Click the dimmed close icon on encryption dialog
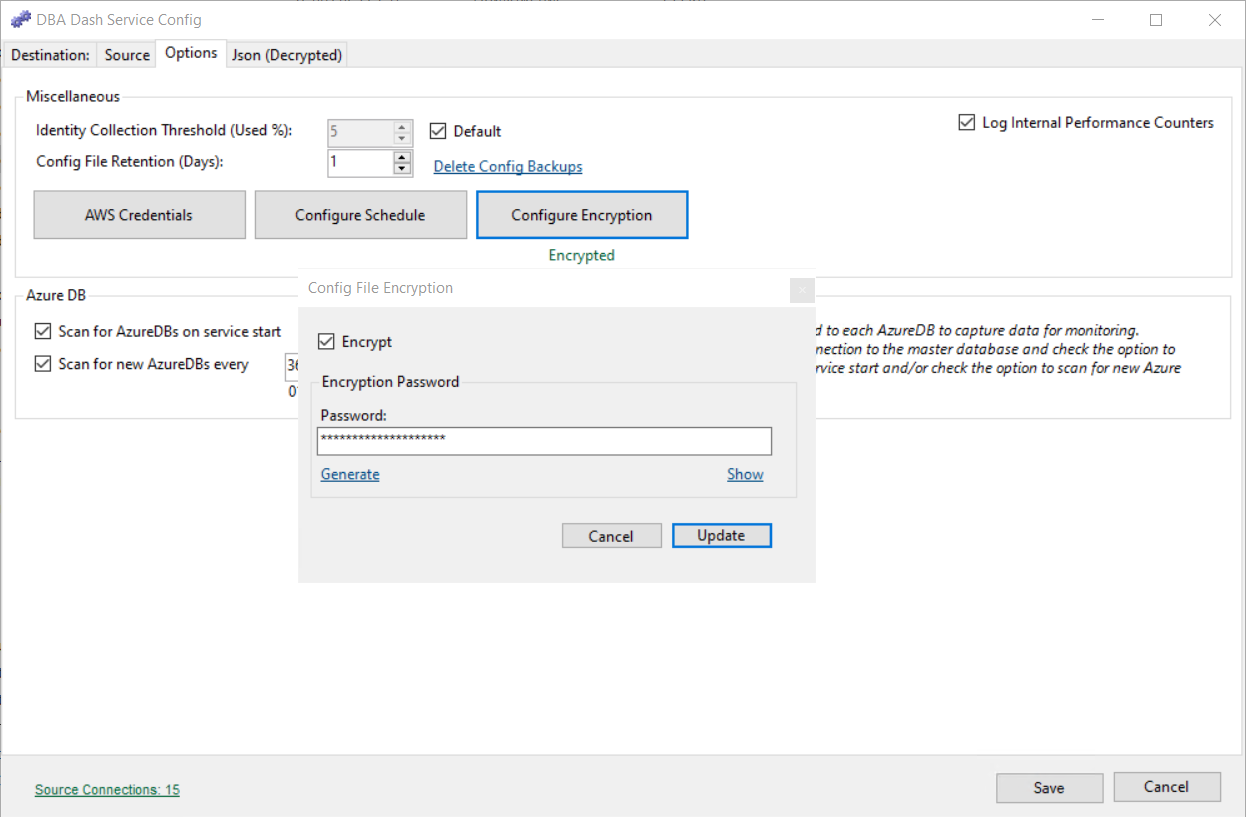Viewport: 1246px width, 817px height. click(x=802, y=291)
